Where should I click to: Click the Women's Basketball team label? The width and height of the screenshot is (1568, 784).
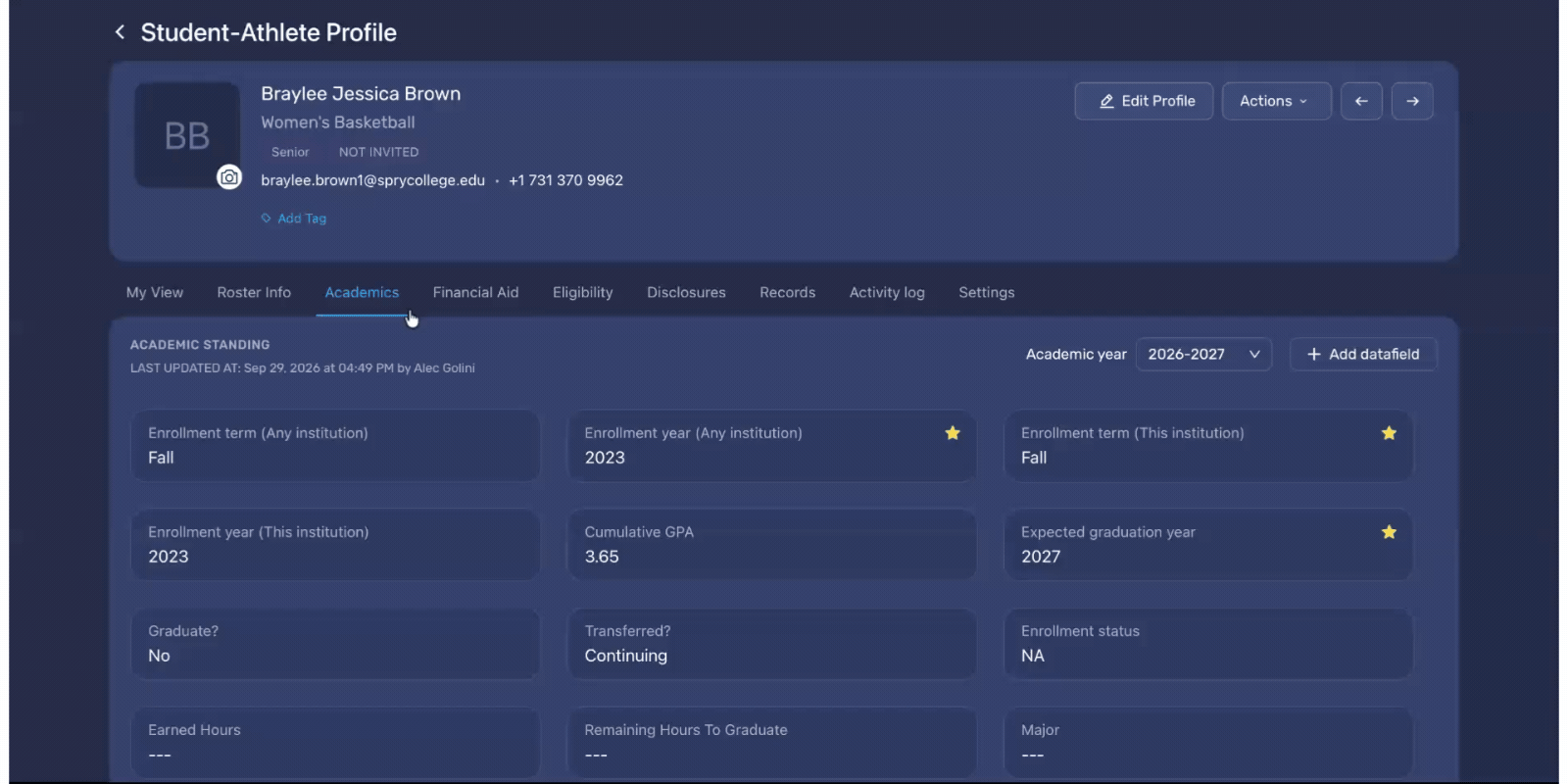(338, 122)
